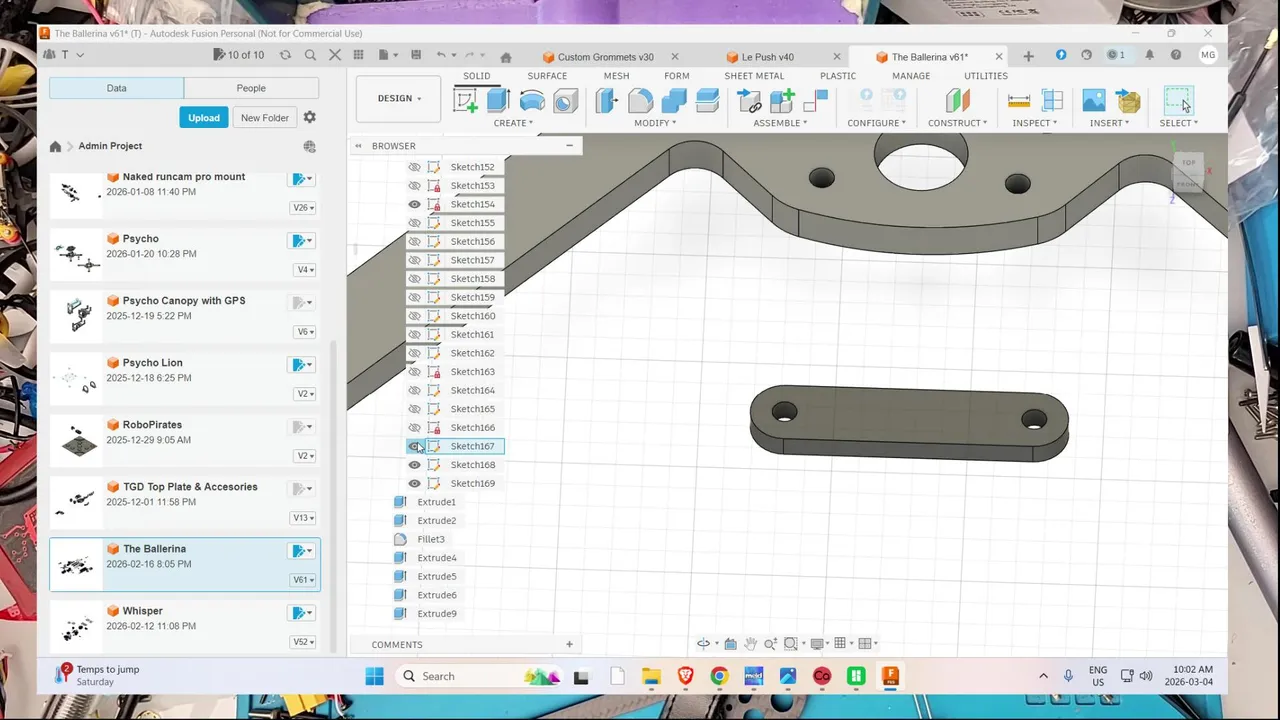Click the Joint tool icon
The height and width of the screenshot is (720, 1280).
point(816,100)
